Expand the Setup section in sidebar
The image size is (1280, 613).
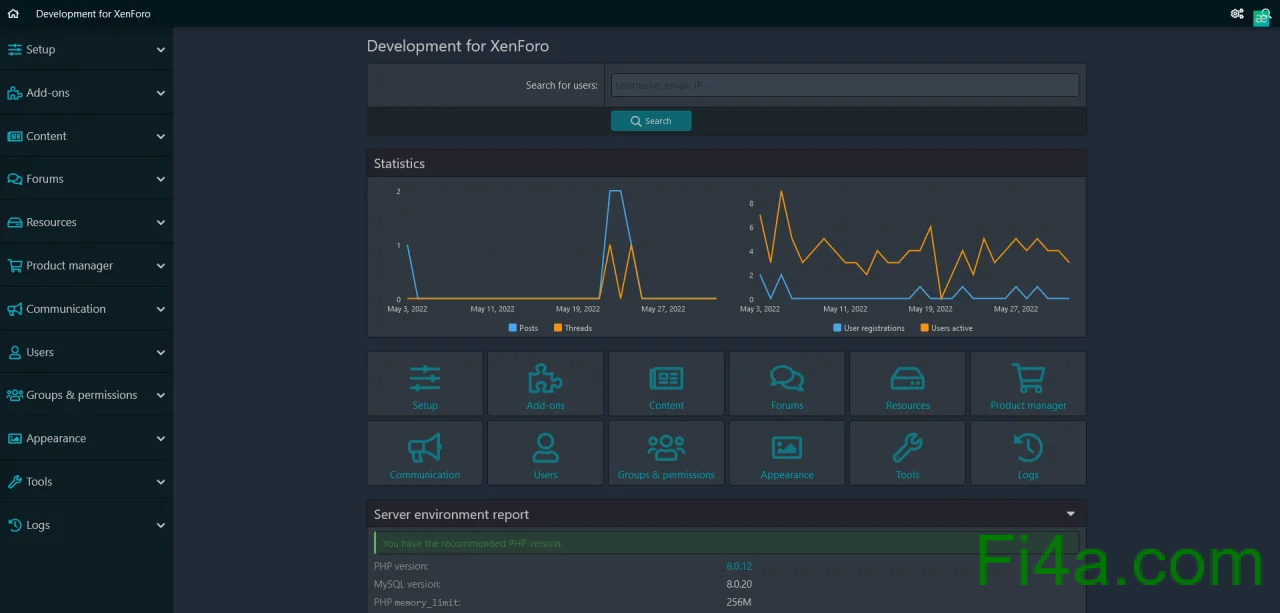pyautogui.click(x=160, y=50)
